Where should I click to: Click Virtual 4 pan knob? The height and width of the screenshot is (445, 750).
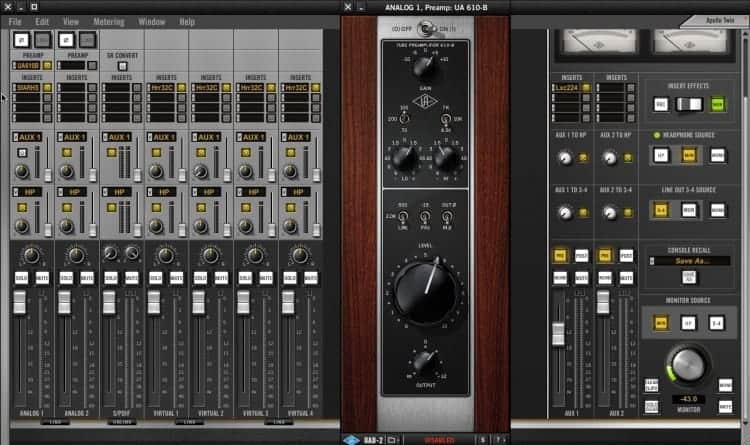pos(300,256)
